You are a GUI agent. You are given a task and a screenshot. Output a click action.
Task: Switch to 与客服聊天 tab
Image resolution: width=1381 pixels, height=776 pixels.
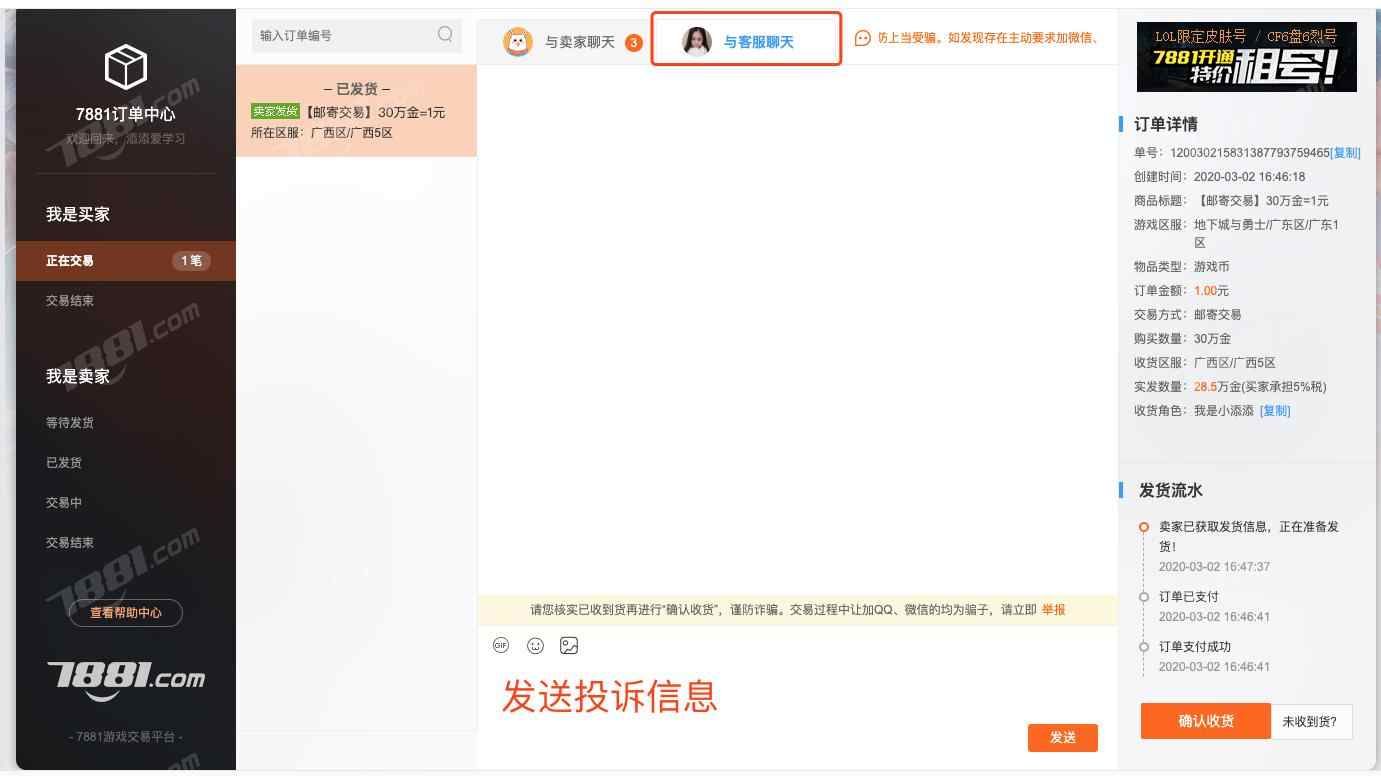(x=746, y=41)
